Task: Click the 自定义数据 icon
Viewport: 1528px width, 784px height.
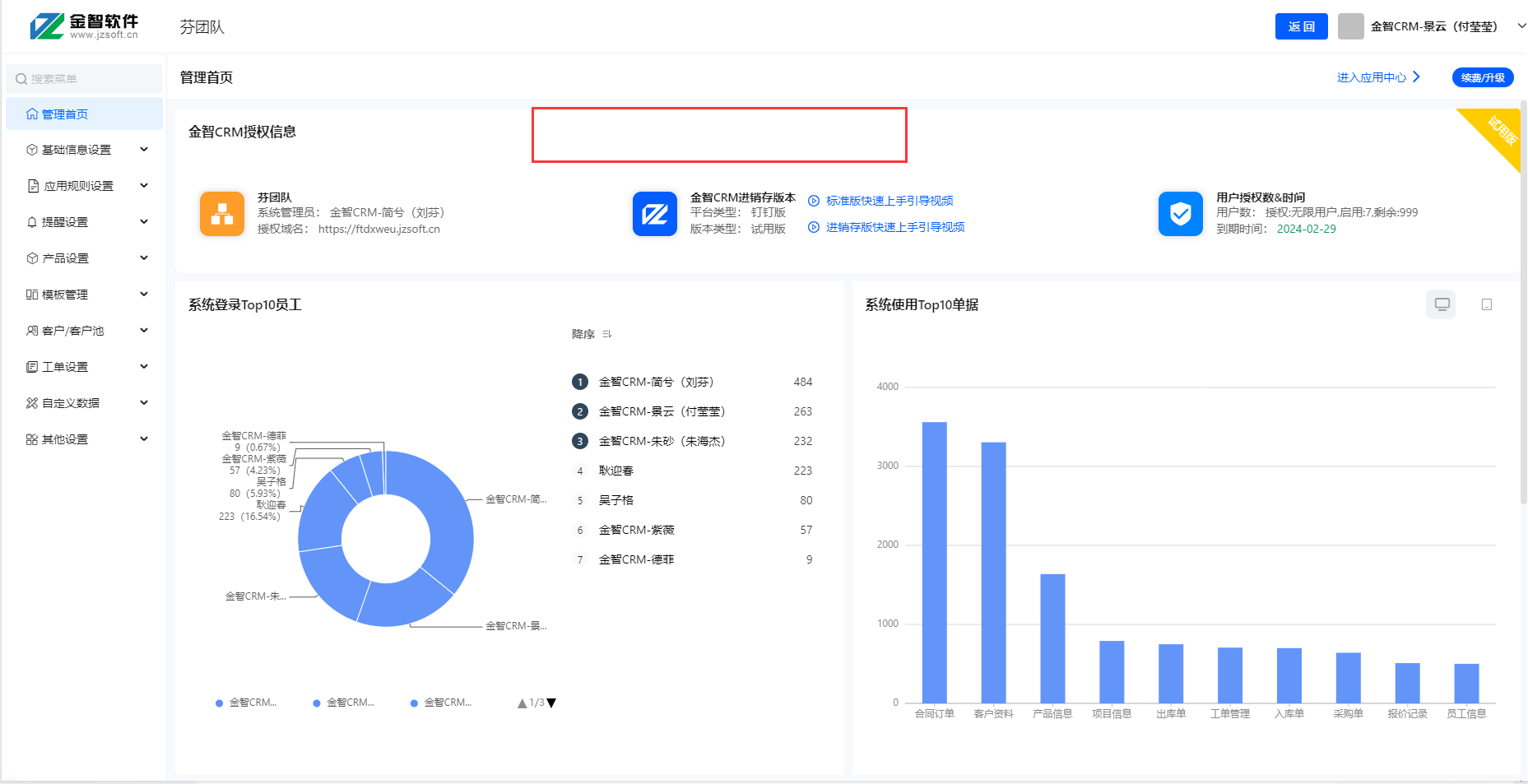Action: pos(32,403)
